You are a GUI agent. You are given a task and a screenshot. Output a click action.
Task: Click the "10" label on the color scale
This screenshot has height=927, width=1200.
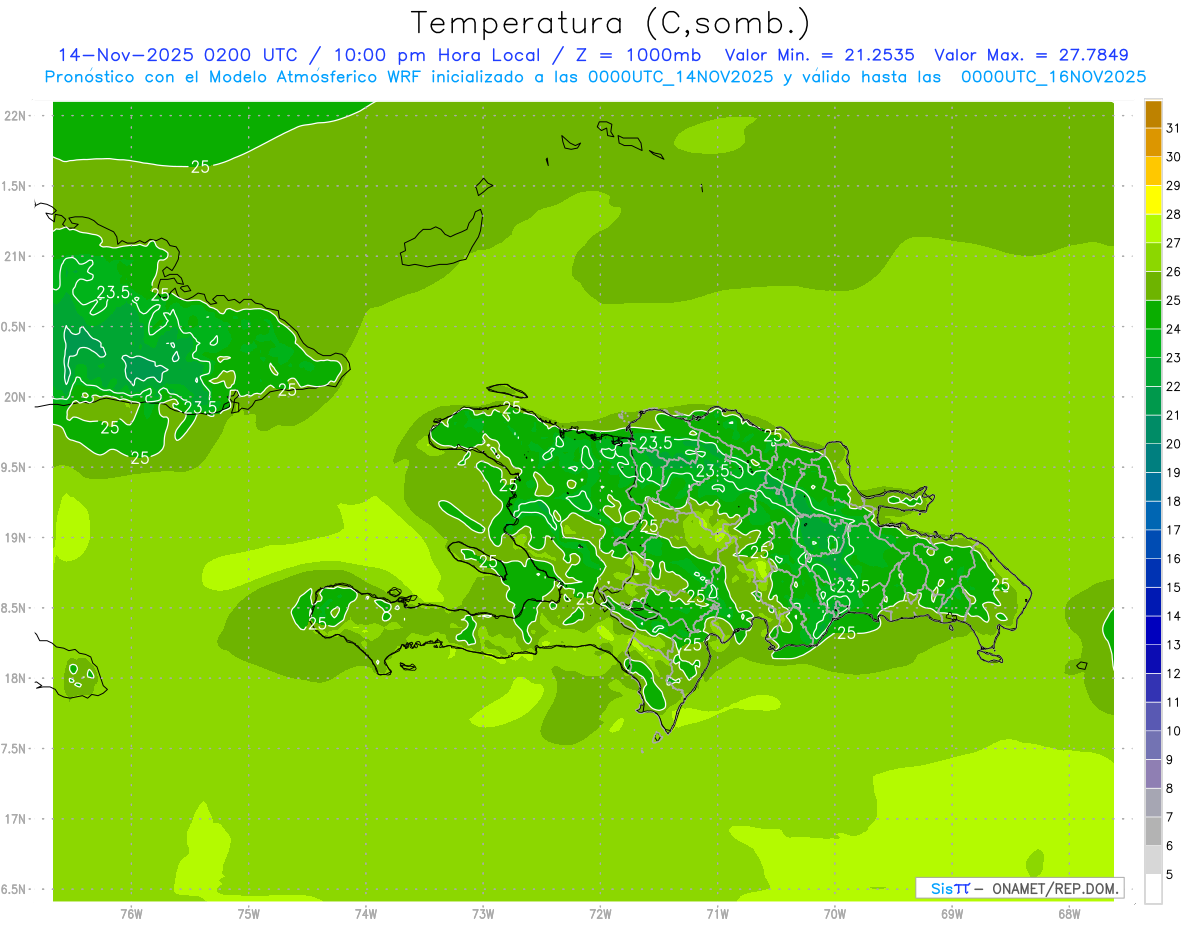[x=1173, y=731]
